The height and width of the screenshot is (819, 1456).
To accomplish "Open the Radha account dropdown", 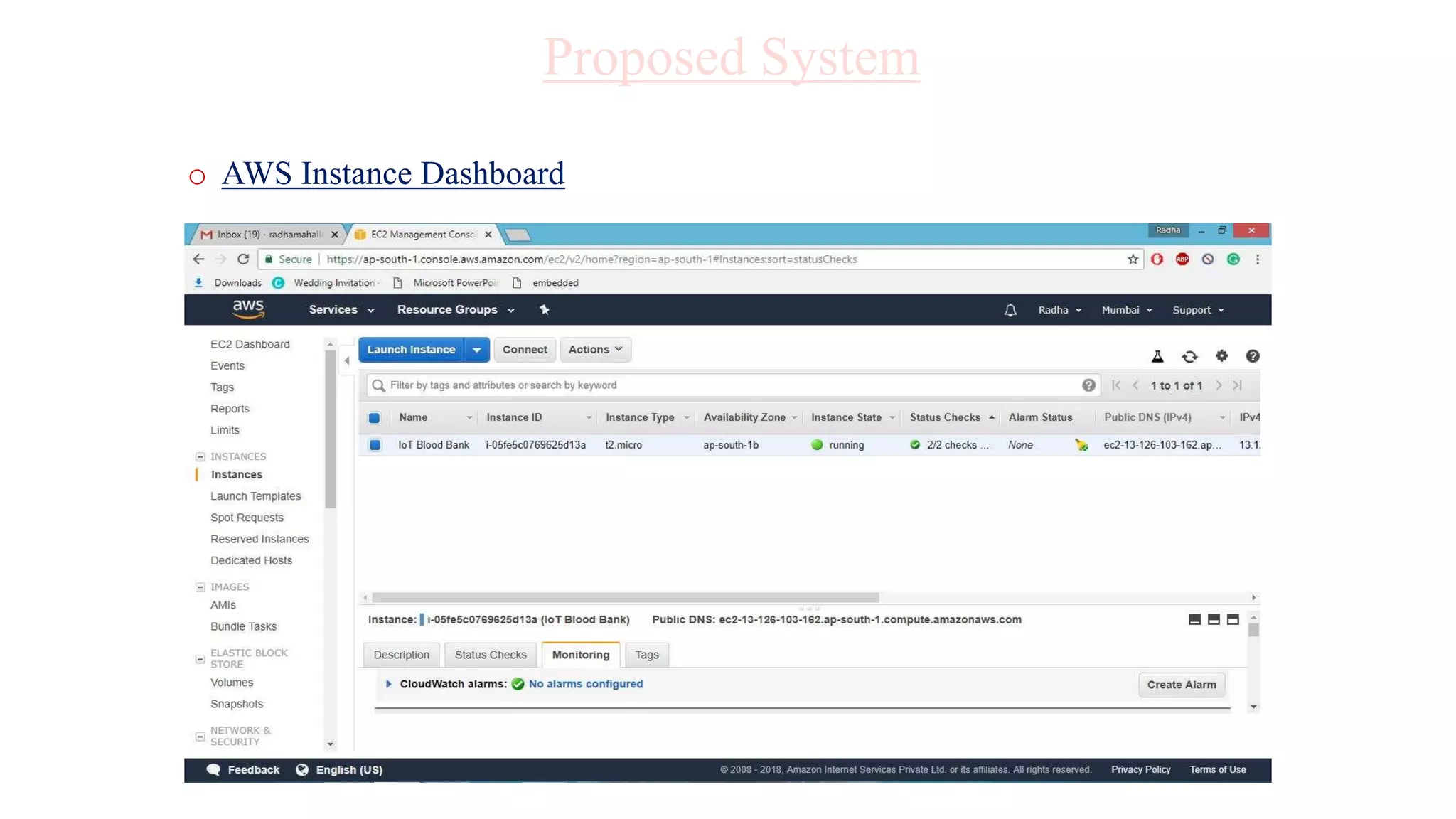I will point(1060,310).
